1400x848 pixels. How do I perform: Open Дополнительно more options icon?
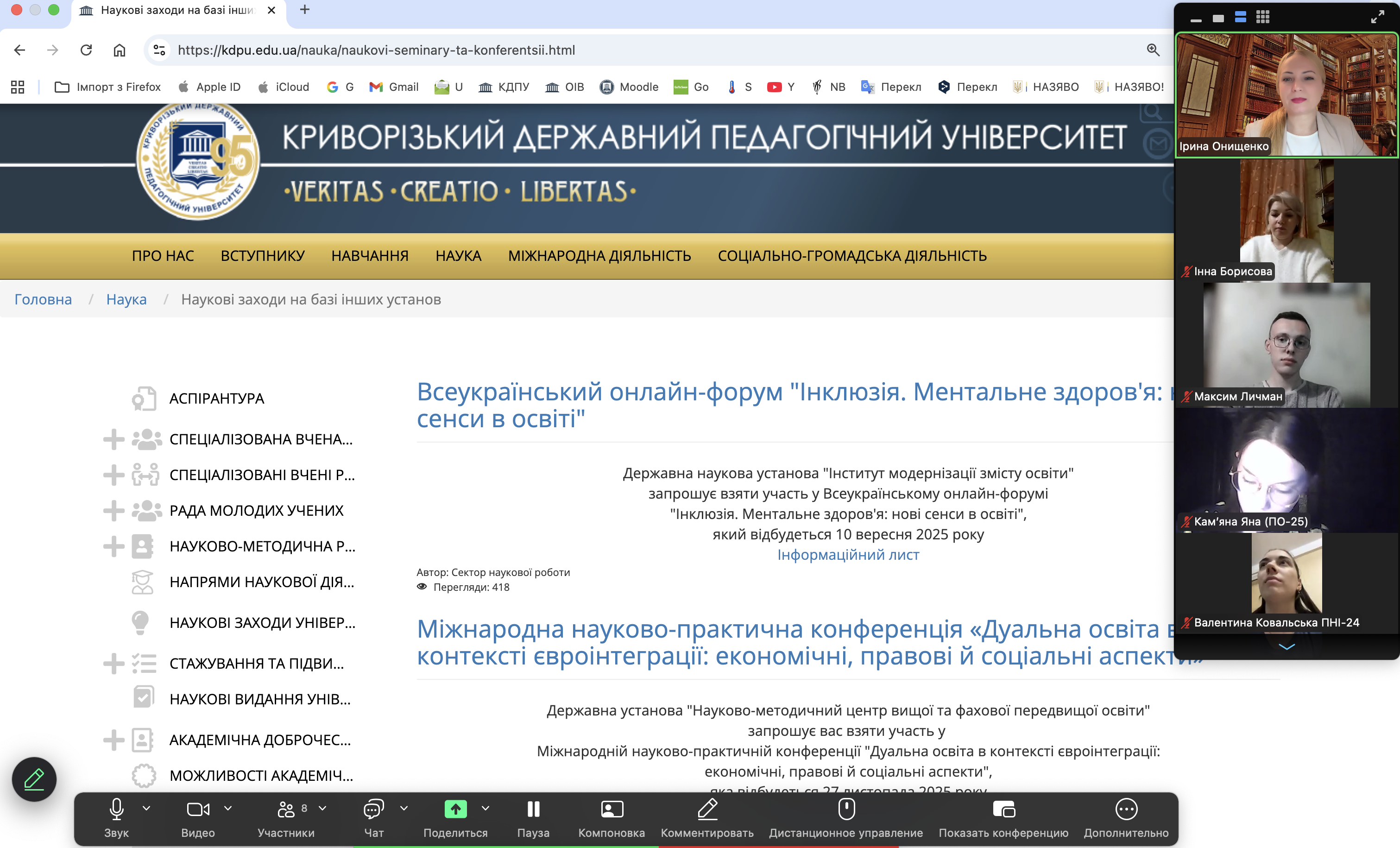point(1126,809)
